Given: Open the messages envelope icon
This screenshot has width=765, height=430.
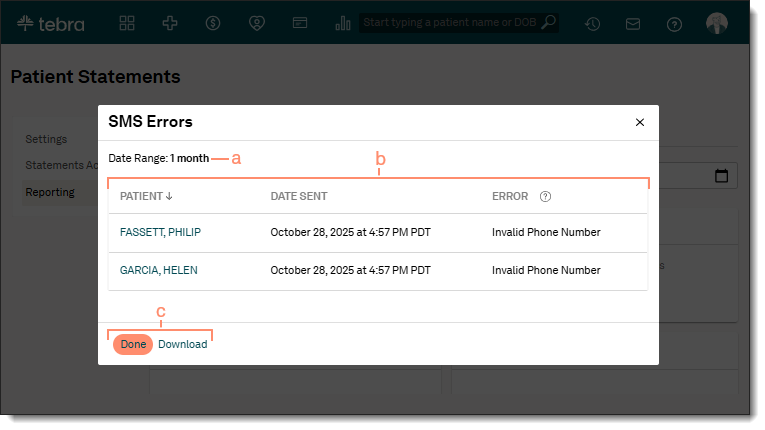Looking at the screenshot, I should 633,23.
